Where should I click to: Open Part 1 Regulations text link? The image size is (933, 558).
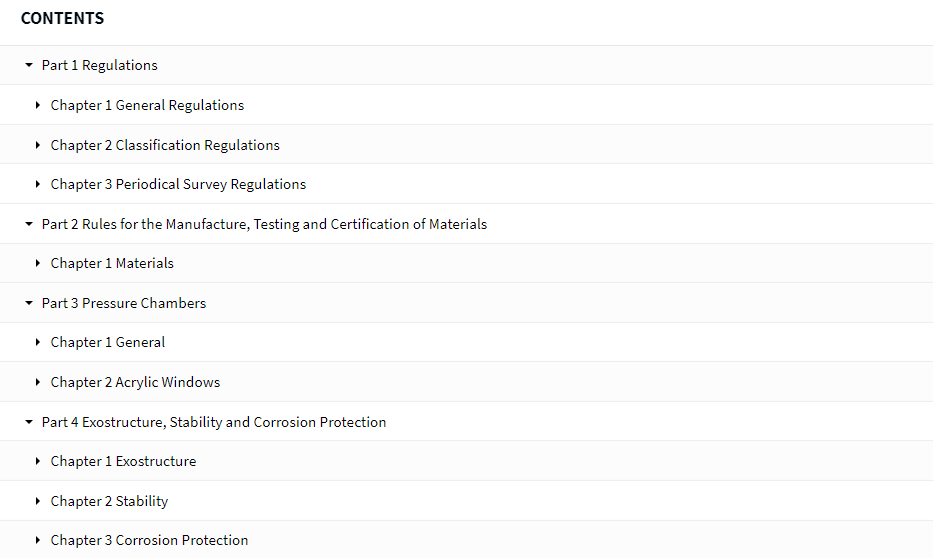click(x=99, y=65)
